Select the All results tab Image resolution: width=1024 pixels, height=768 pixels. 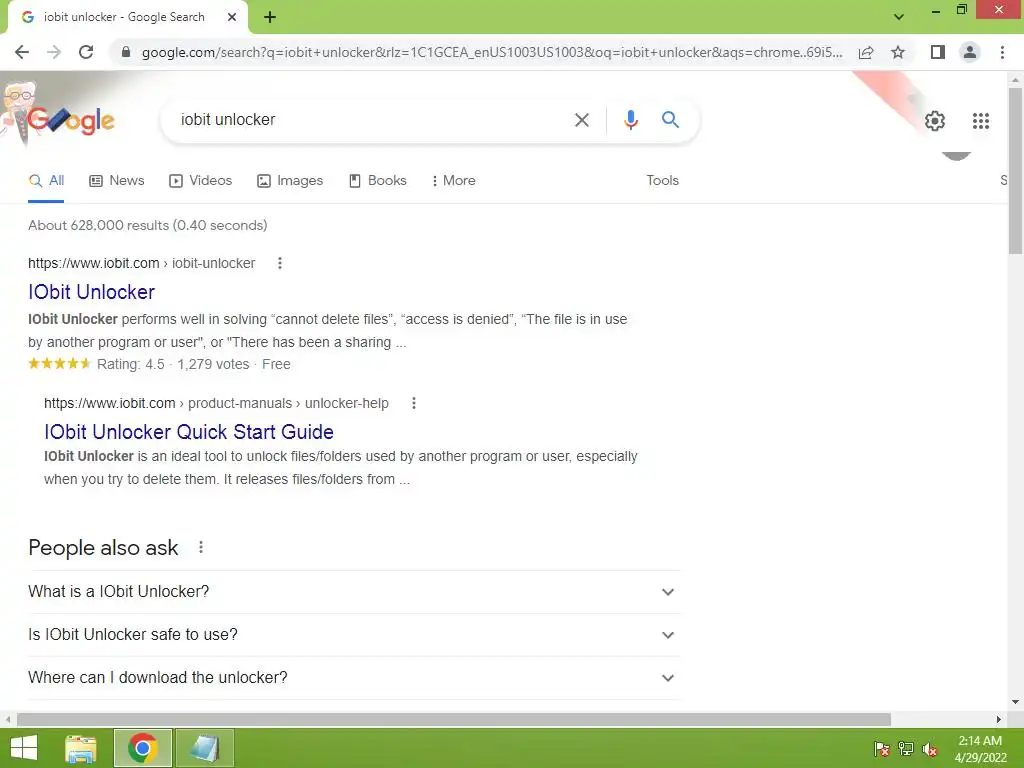click(x=46, y=180)
